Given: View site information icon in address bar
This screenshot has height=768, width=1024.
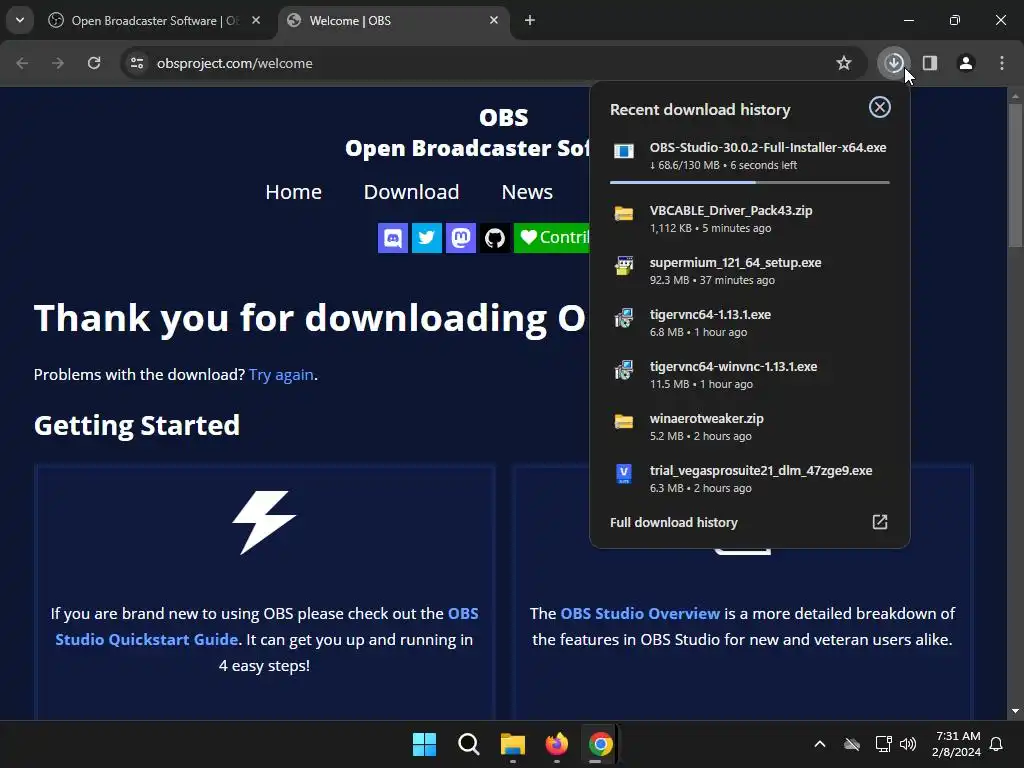Looking at the screenshot, I should (137, 63).
